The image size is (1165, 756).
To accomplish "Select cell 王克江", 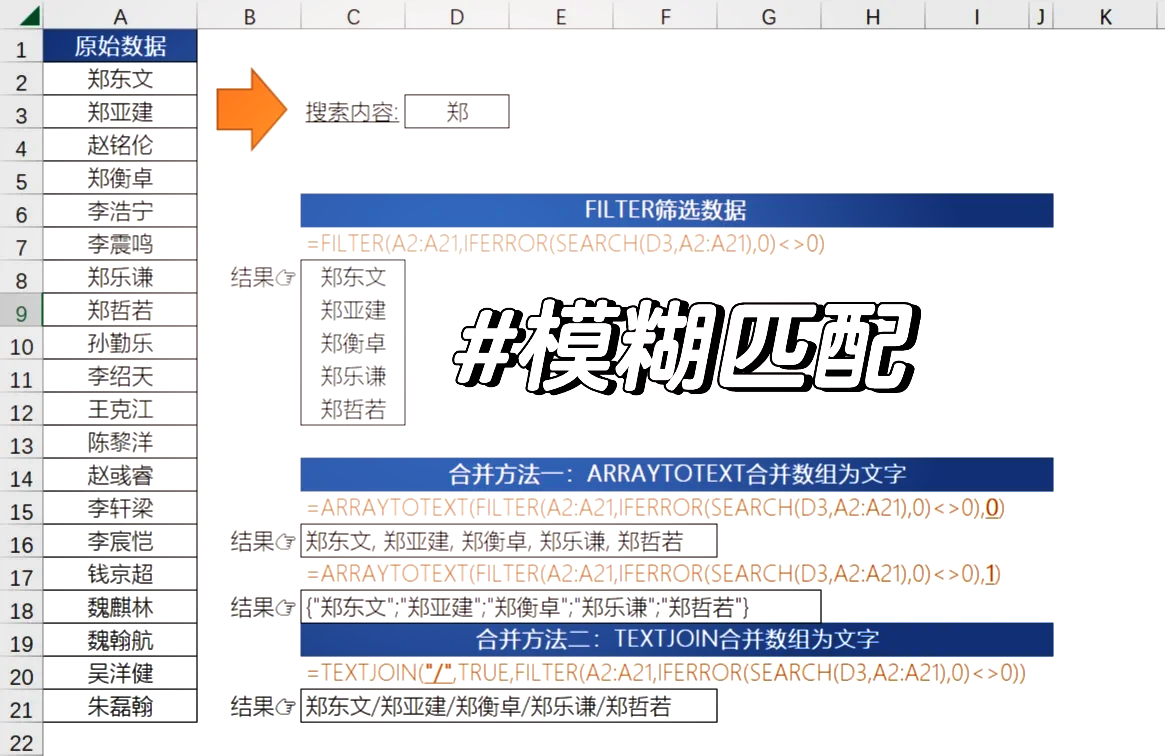I will tap(120, 409).
